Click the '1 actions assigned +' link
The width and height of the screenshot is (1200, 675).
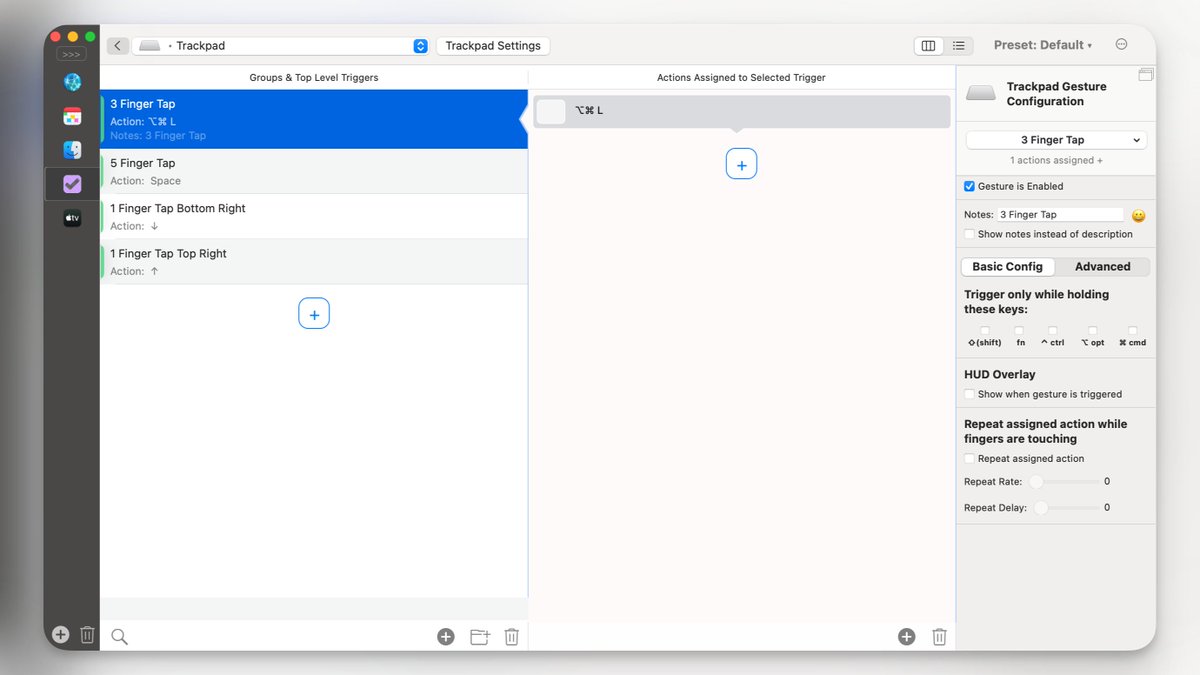coord(1056,160)
